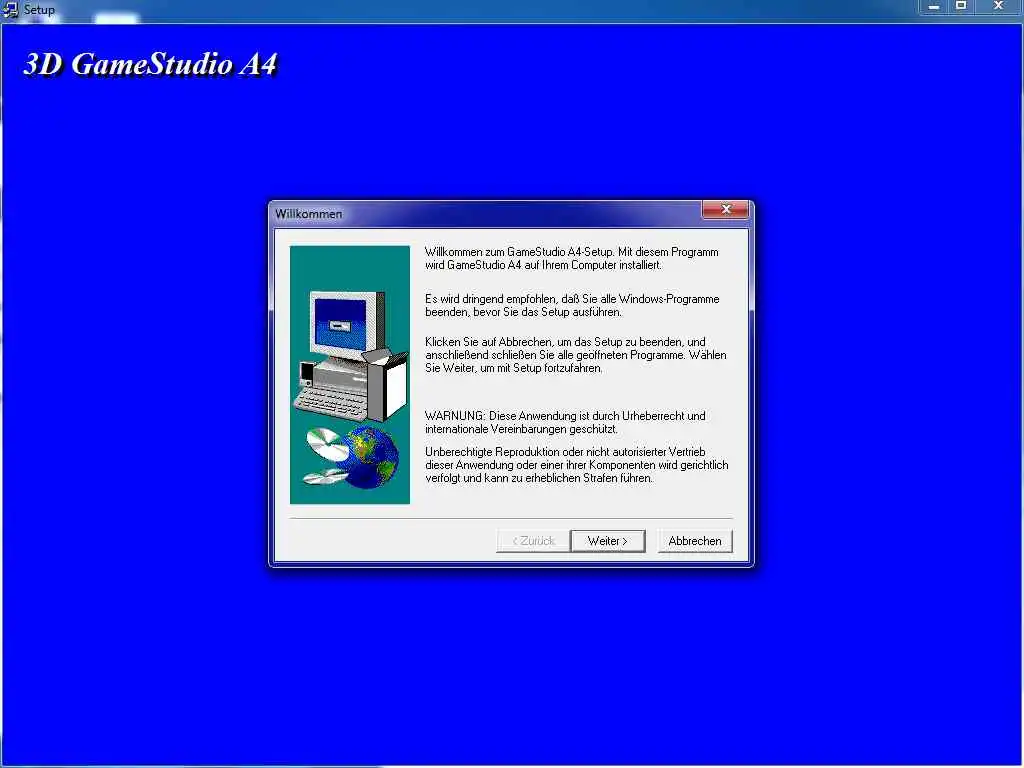
Task: Click the 'Unberechtigte Reproduktion' paragraph
Action: [x=577, y=465]
